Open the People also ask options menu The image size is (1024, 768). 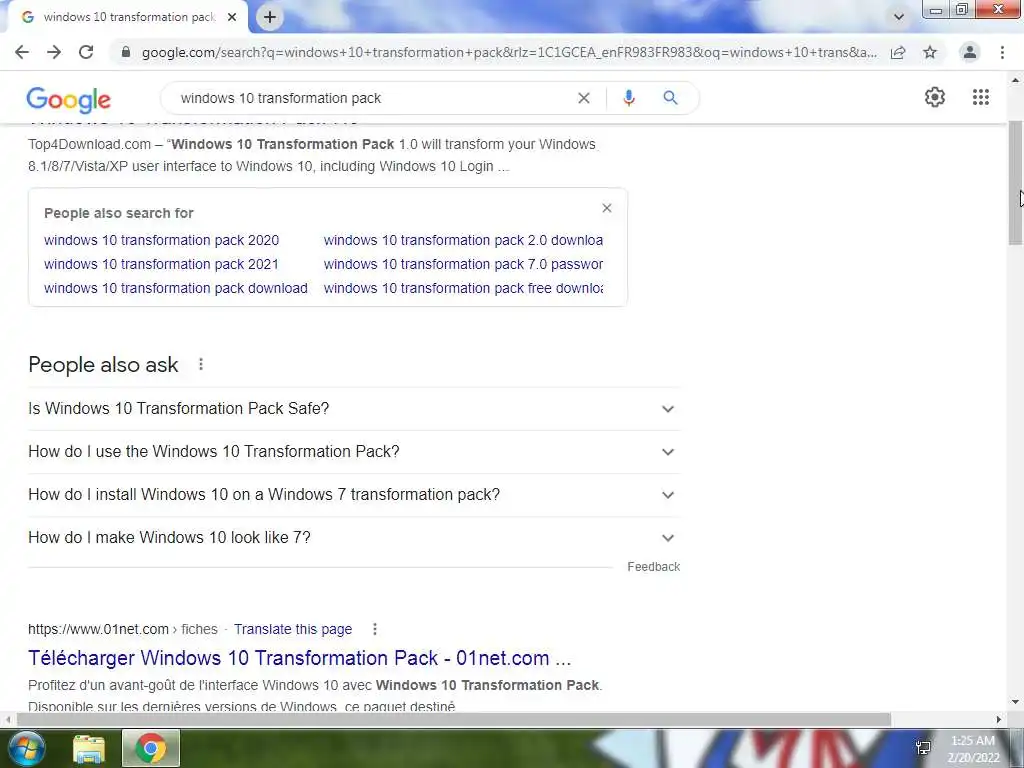point(201,364)
